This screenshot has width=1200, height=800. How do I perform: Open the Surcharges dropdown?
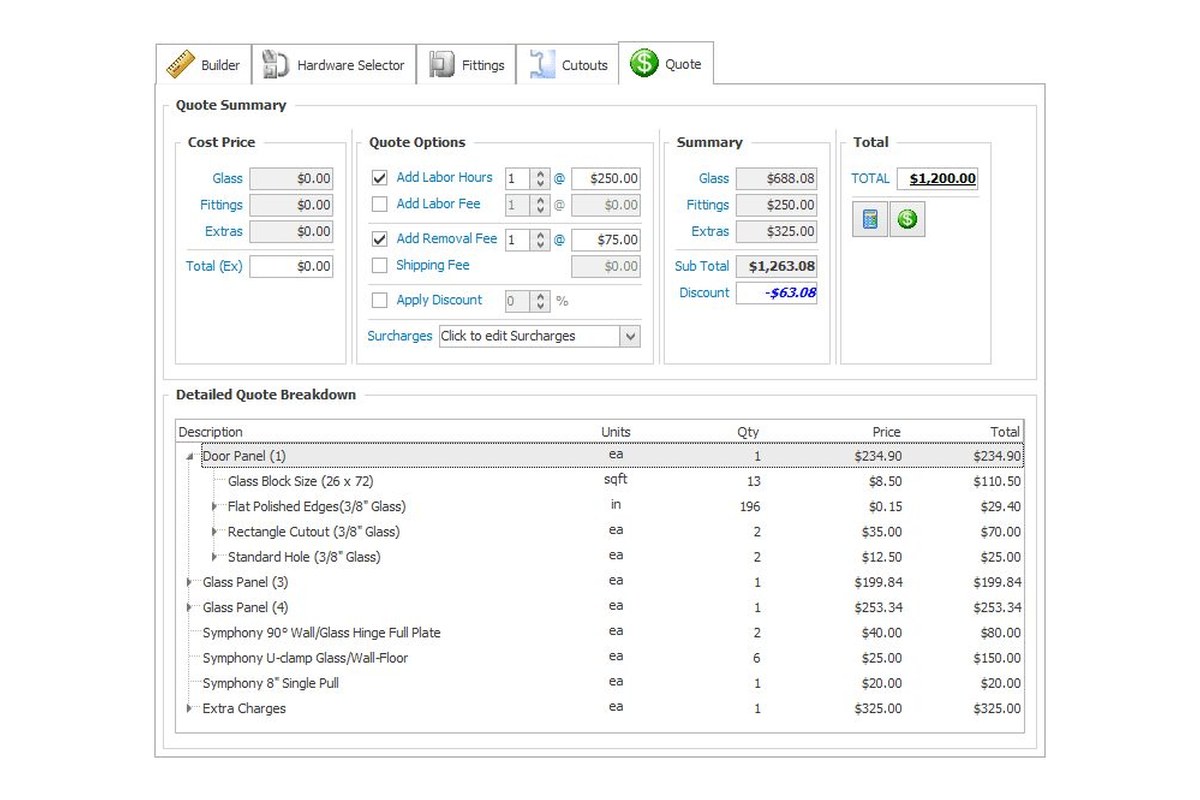pos(630,336)
